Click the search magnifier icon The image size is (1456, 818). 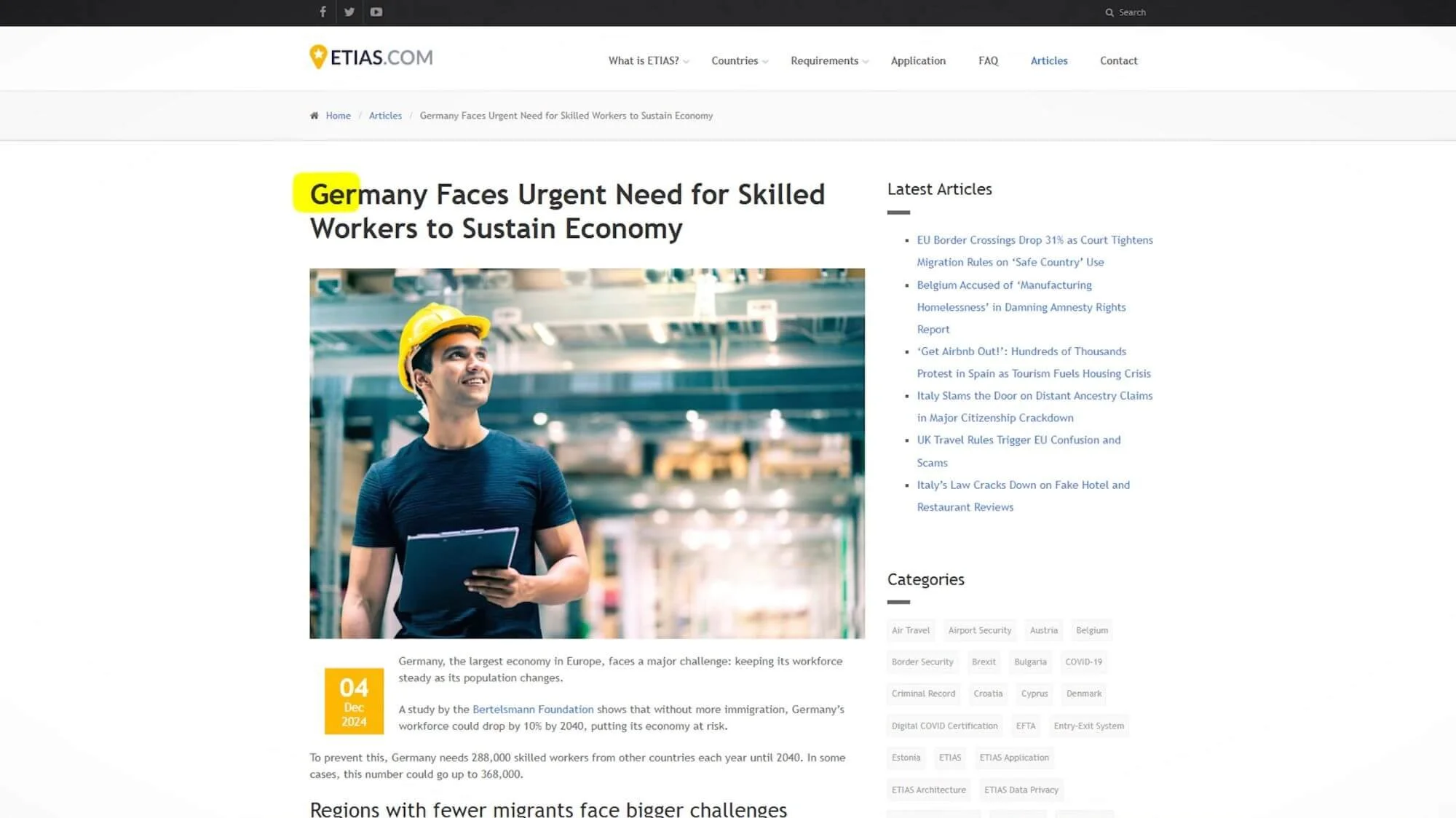(x=1109, y=12)
